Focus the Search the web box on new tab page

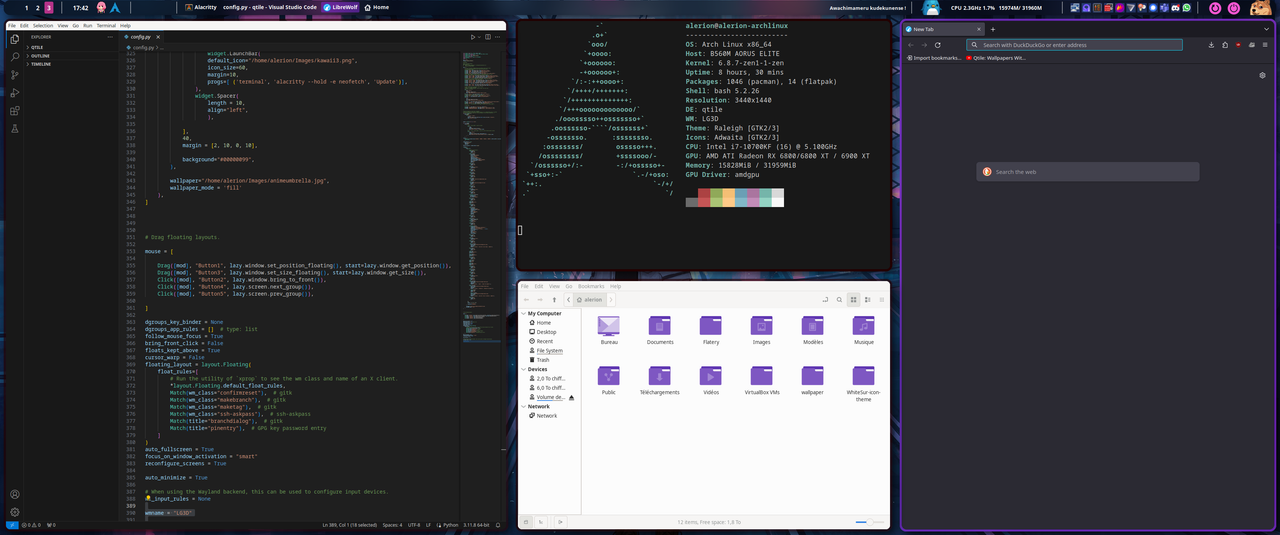1087,172
